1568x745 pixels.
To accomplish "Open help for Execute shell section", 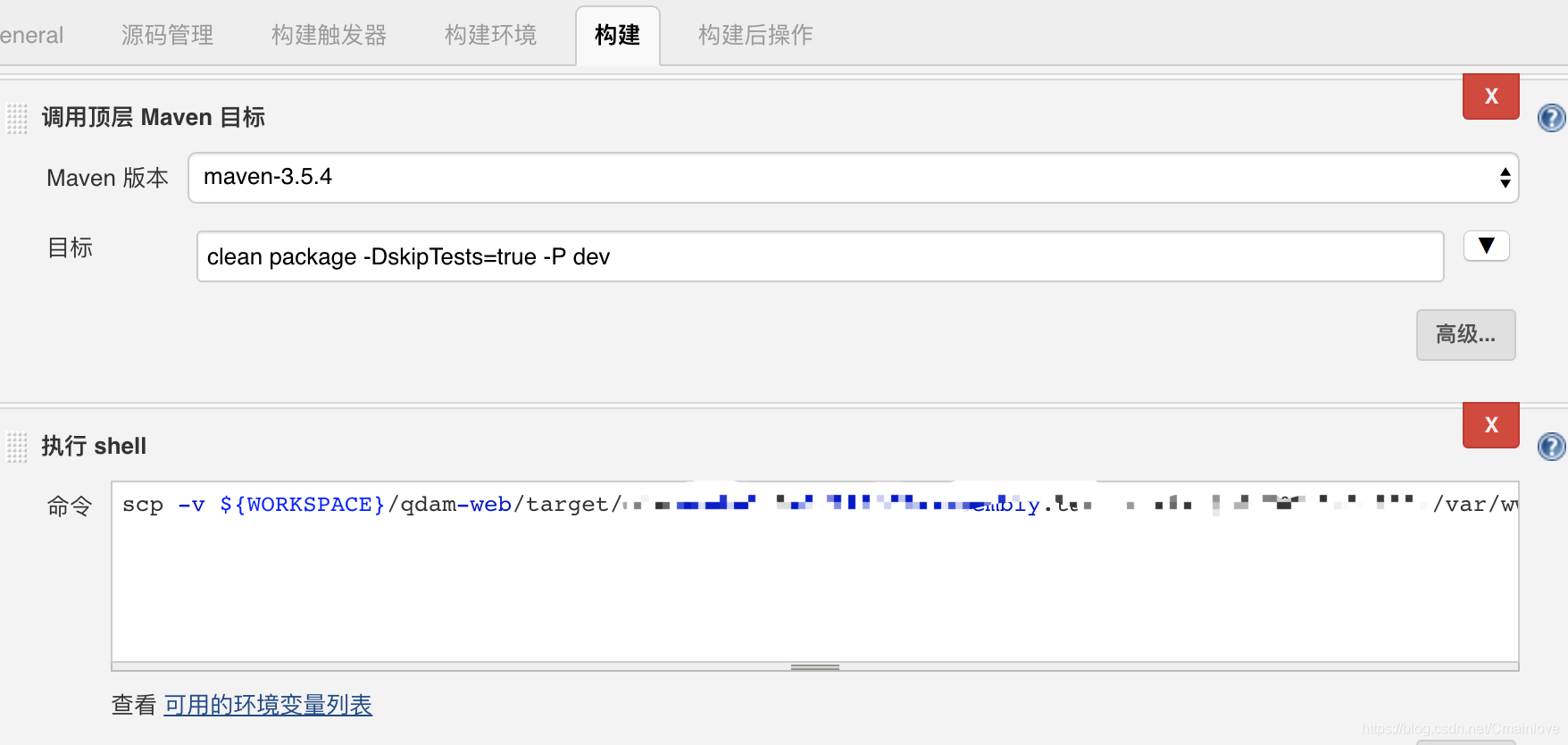I will coord(1551,447).
